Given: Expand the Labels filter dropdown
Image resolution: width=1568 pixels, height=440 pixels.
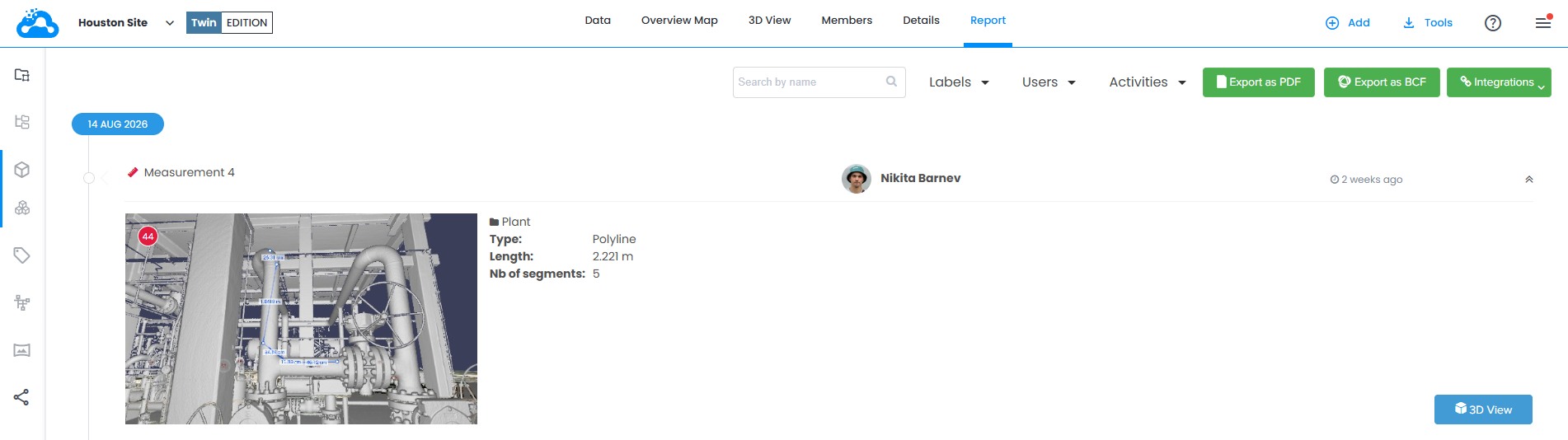Looking at the screenshot, I should tap(959, 82).
